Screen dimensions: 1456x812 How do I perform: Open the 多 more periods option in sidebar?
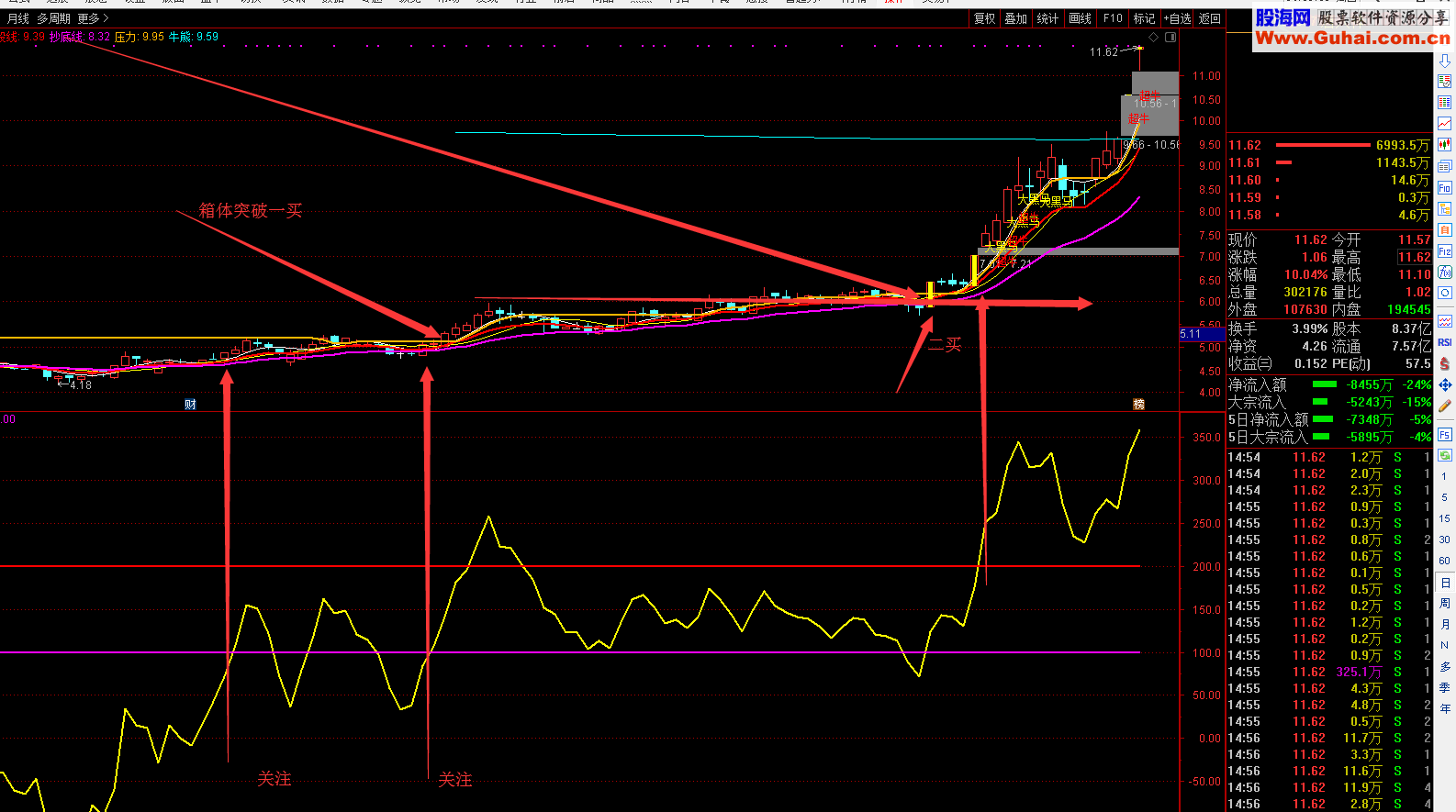tap(1445, 667)
